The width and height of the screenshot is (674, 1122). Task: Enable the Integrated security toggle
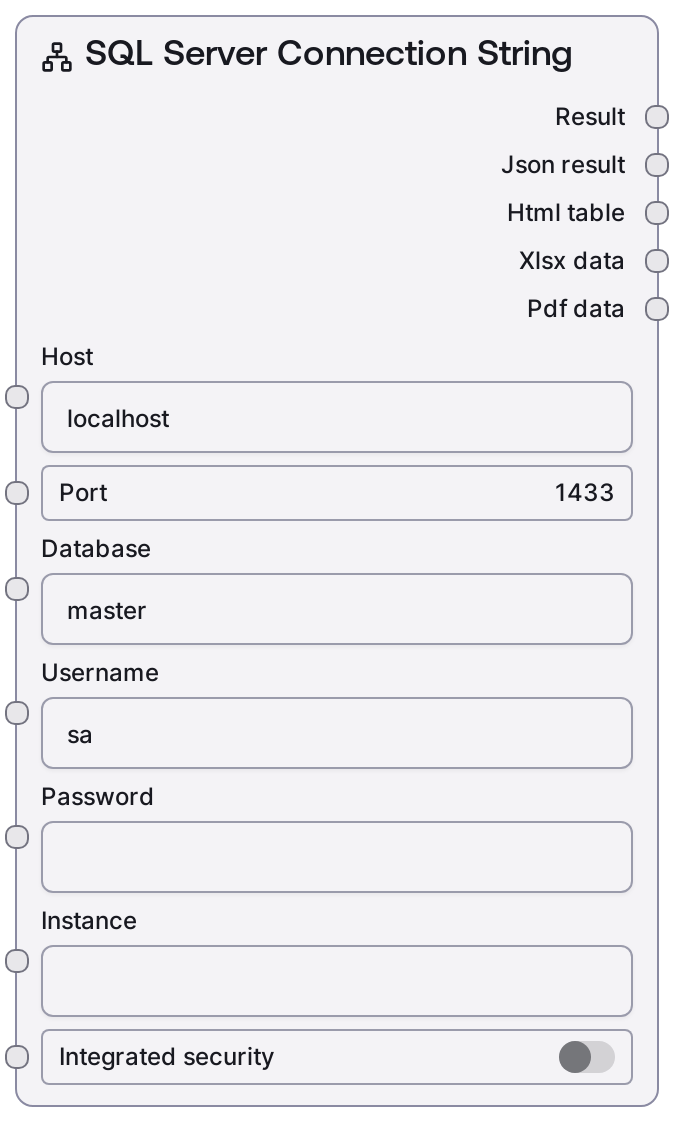click(587, 1057)
